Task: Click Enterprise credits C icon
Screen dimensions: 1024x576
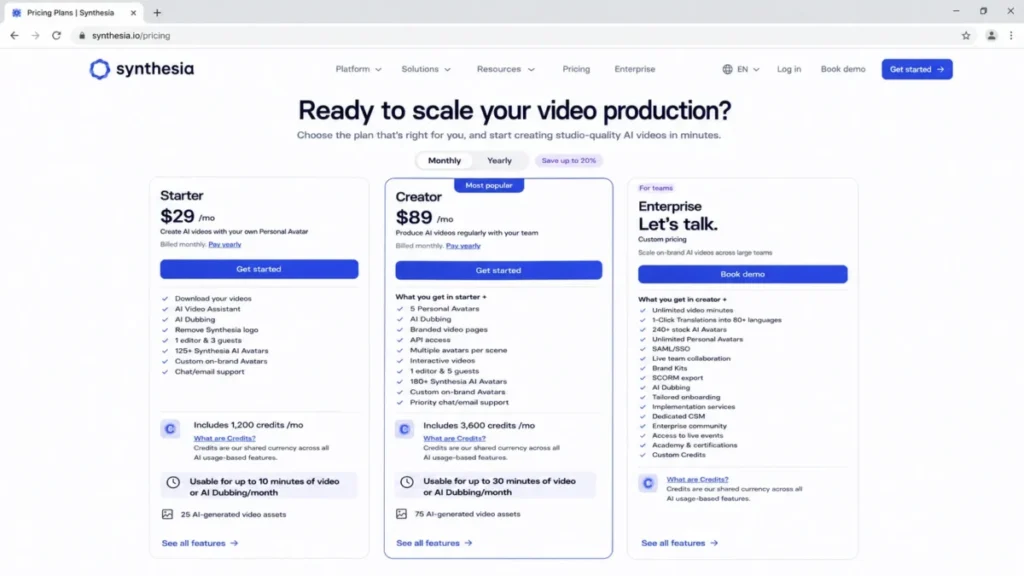Action: 648,483
